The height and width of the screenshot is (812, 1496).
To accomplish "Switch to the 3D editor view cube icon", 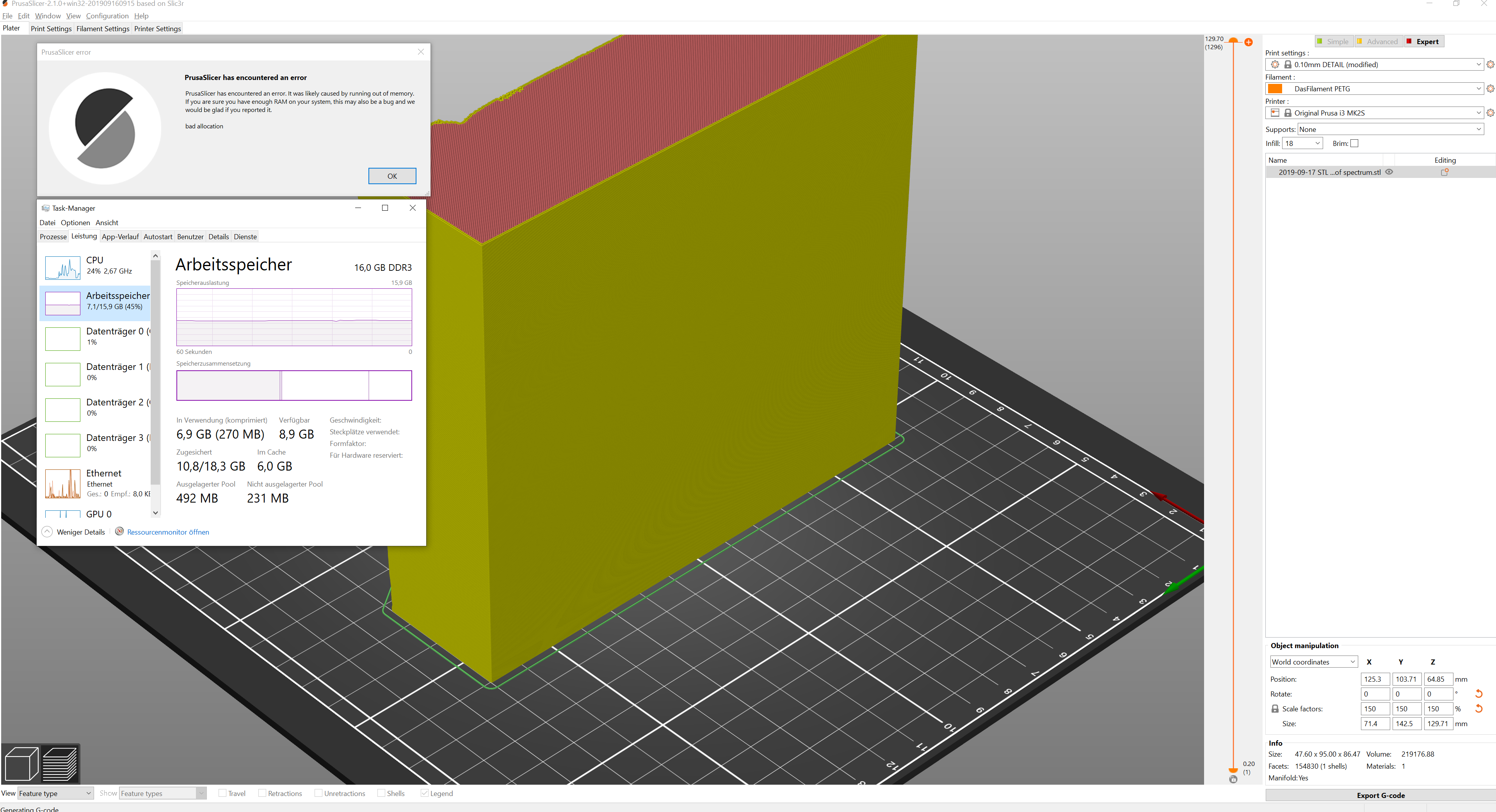I will (21, 763).
